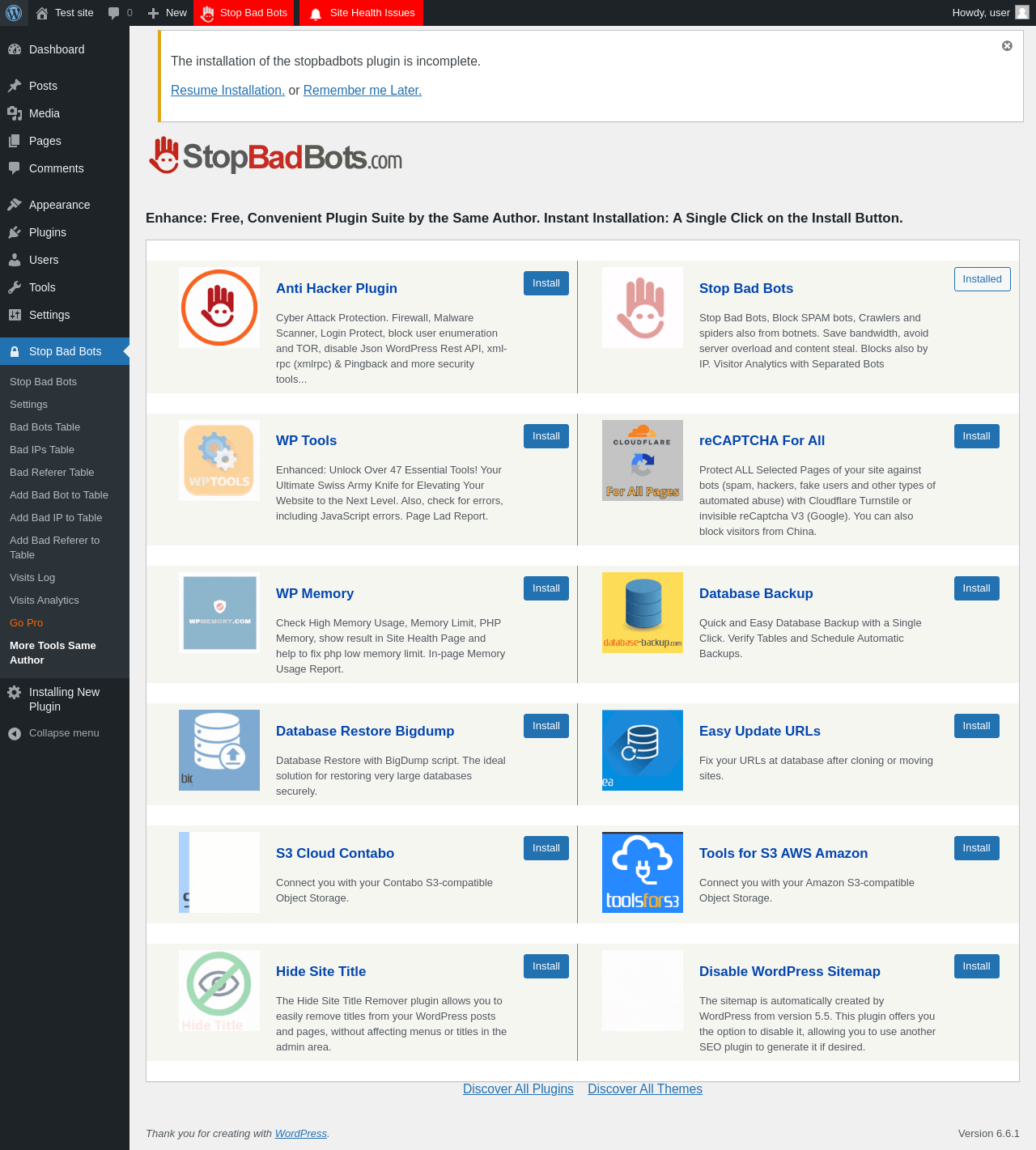This screenshot has width=1036, height=1150.
Task: Install the Anti Hacker Plugin
Action: click(546, 283)
